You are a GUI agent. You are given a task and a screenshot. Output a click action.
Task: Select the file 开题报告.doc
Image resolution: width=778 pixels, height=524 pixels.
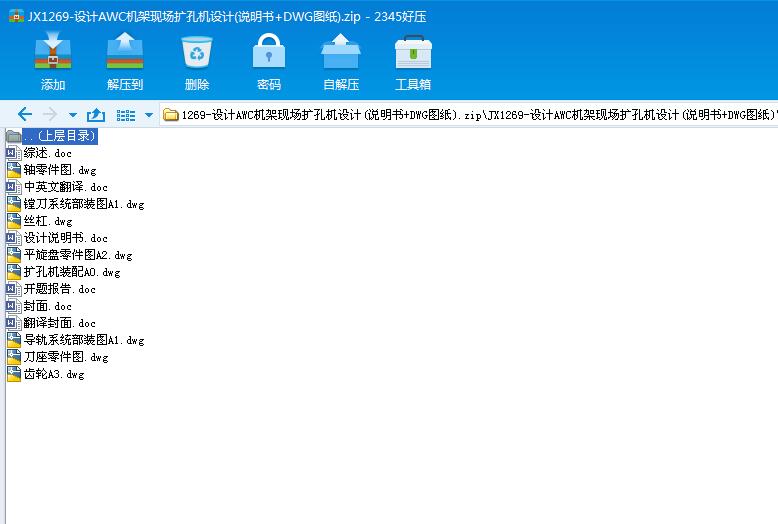[60, 289]
